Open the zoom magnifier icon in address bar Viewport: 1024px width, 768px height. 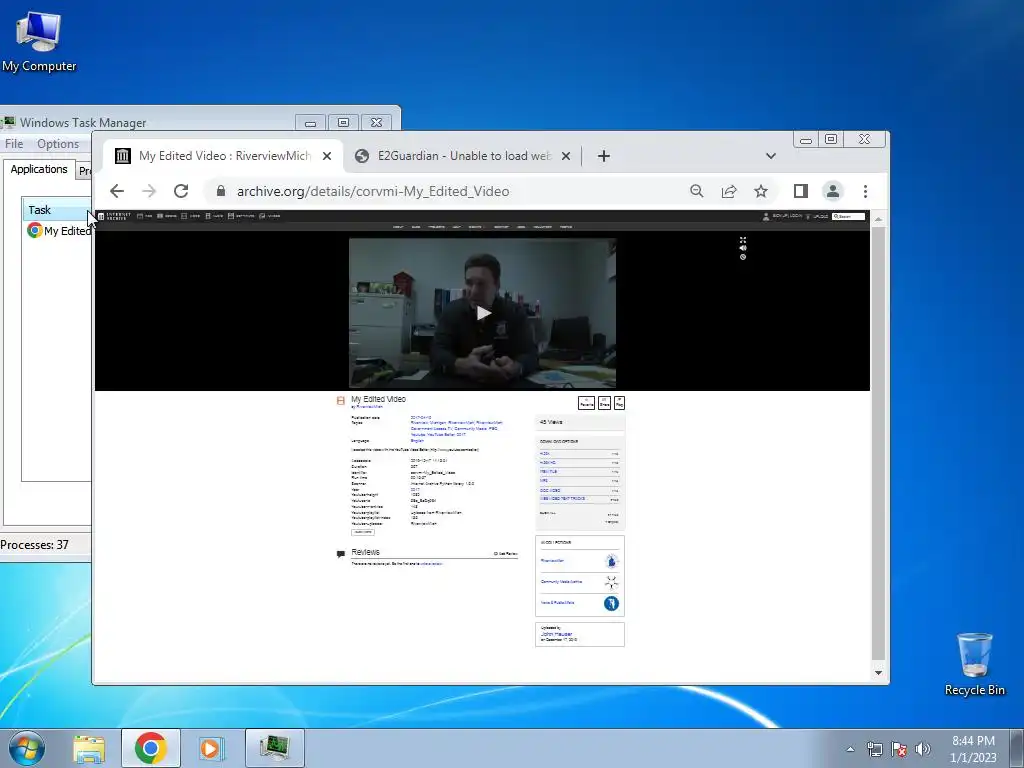pyautogui.click(x=697, y=191)
